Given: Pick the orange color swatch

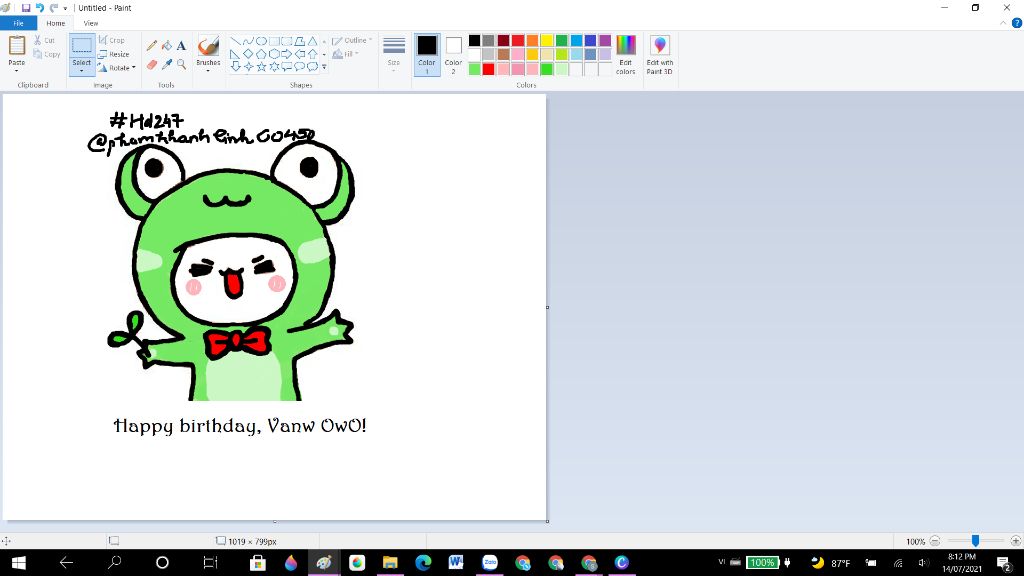Looking at the screenshot, I should point(533,40).
